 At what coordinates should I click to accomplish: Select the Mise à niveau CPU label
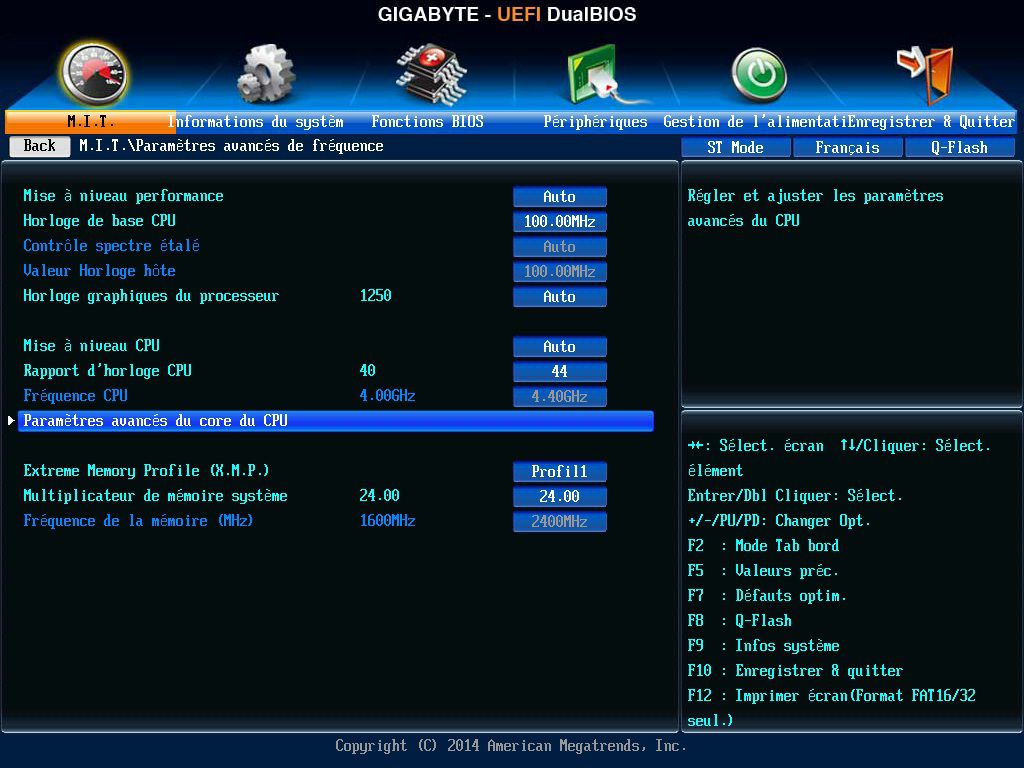tap(91, 345)
